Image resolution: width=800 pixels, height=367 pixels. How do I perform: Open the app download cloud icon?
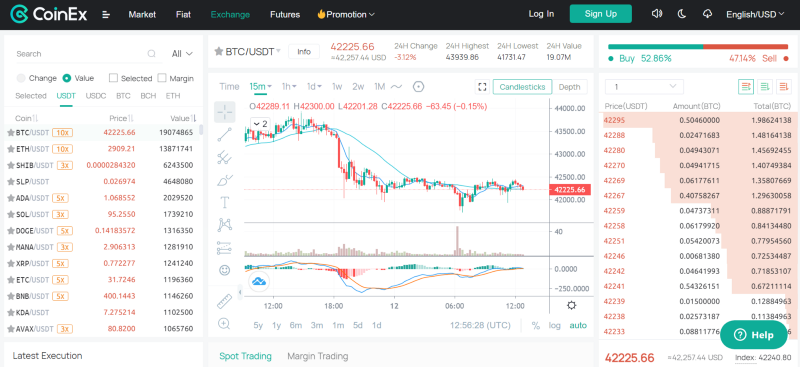click(x=707, y=14)
